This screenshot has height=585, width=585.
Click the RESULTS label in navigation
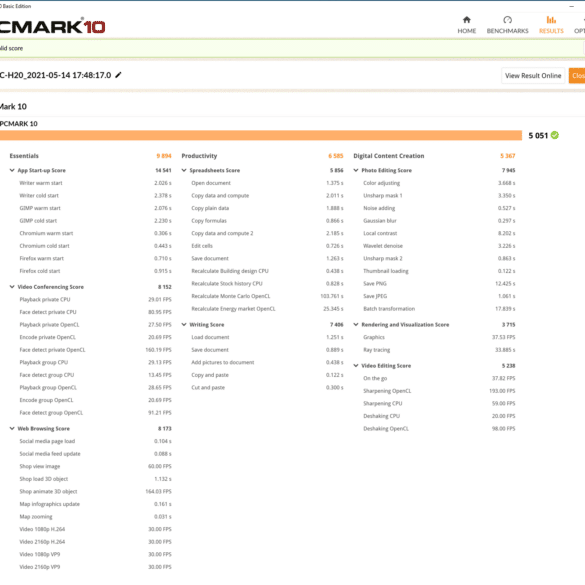click(x=551, y=31)
